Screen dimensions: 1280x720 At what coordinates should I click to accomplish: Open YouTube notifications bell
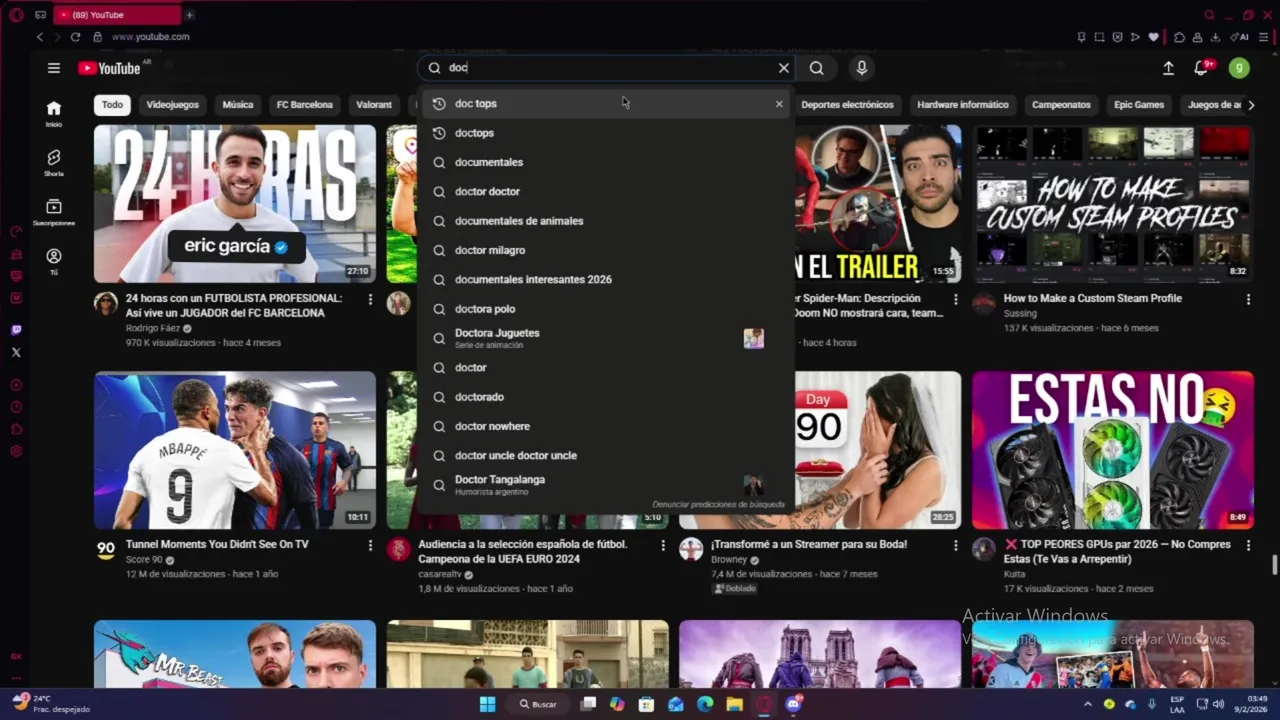1202,68
